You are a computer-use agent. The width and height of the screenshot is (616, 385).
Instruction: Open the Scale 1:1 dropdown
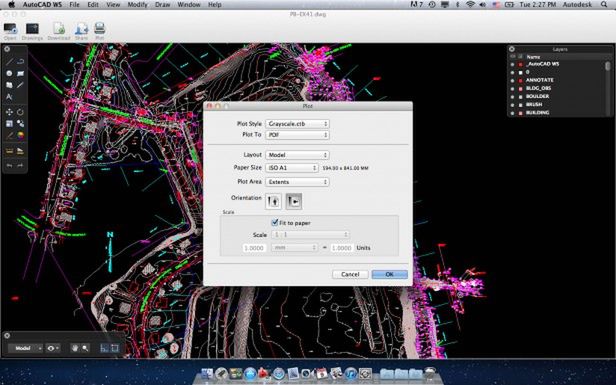pyautogui.click(x=310, y=235)
